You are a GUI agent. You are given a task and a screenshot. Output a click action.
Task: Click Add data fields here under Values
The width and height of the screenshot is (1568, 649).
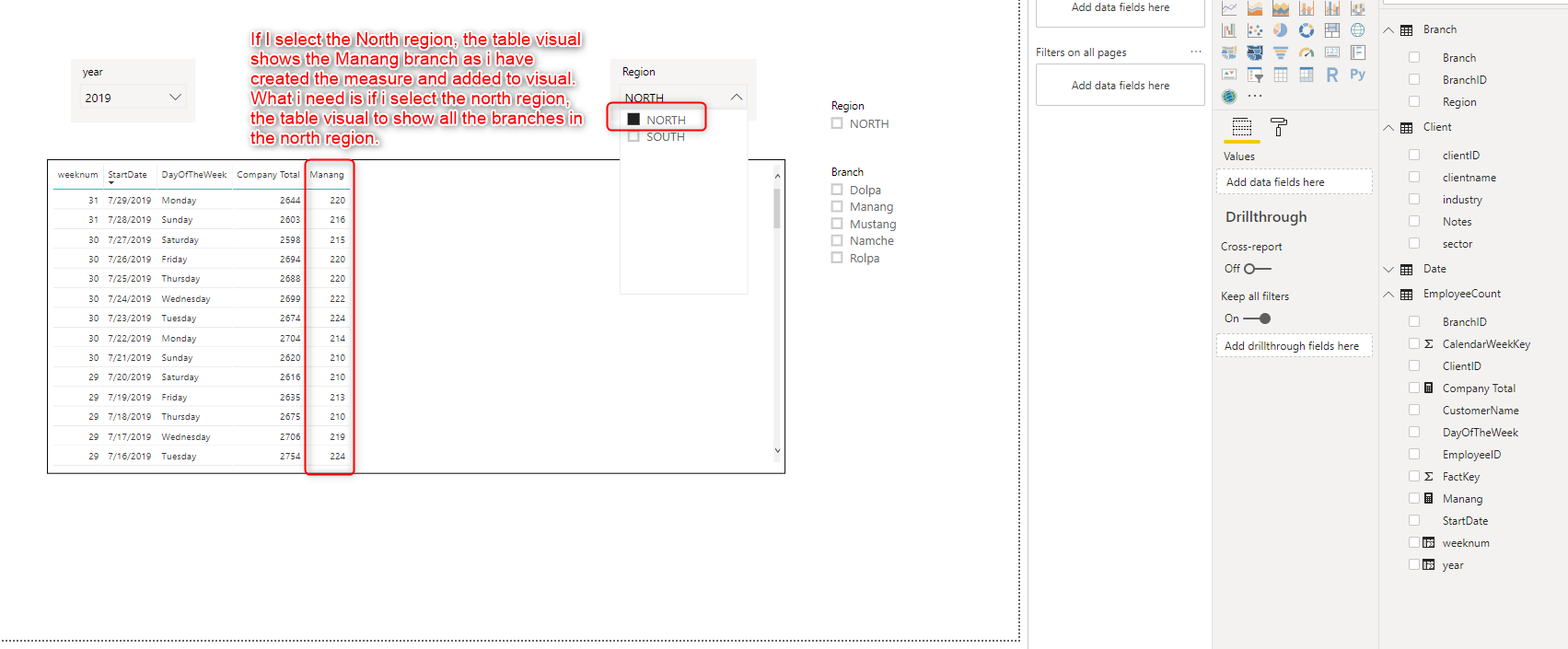tap(1294, 182)
